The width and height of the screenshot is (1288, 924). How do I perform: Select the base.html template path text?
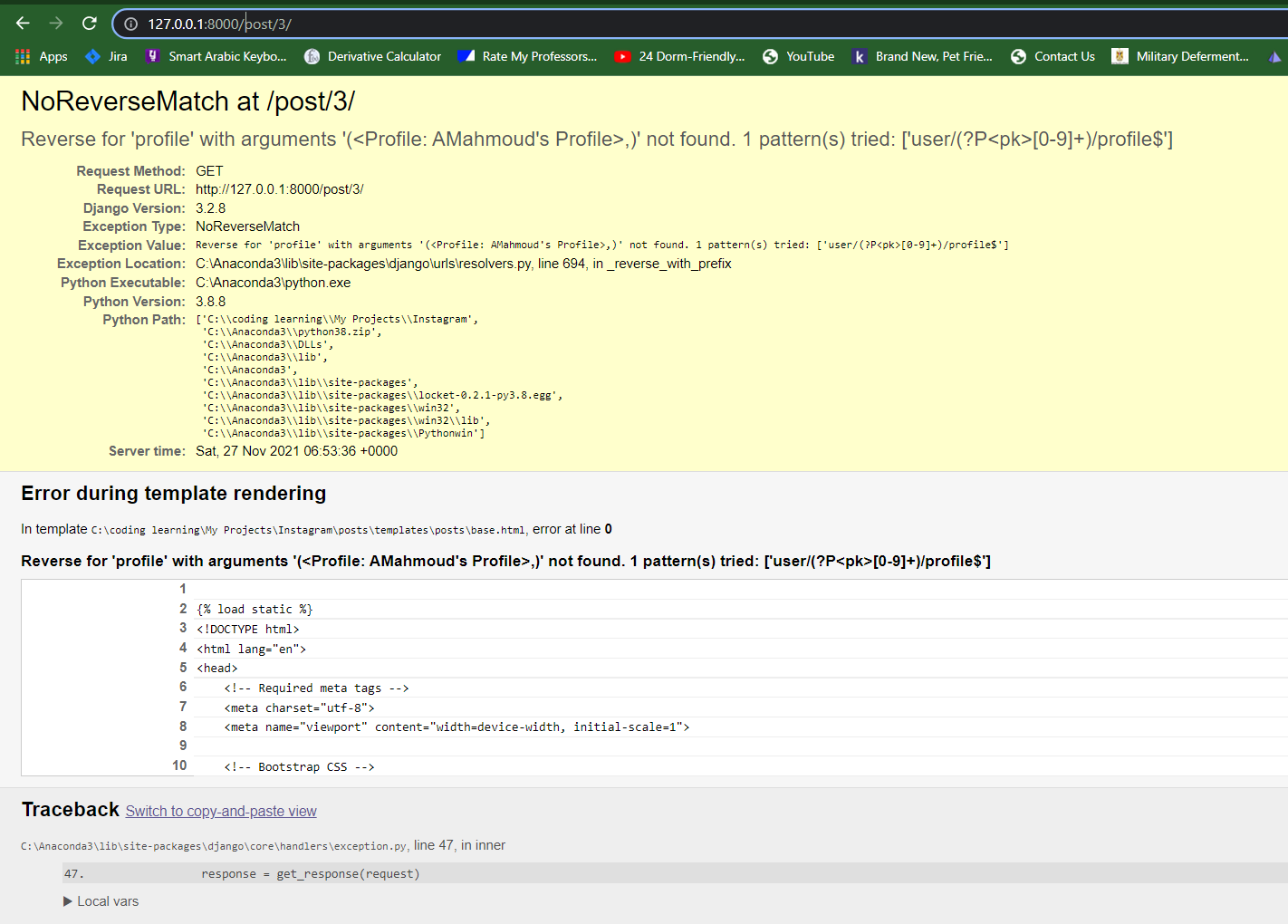tap(308, 530)
